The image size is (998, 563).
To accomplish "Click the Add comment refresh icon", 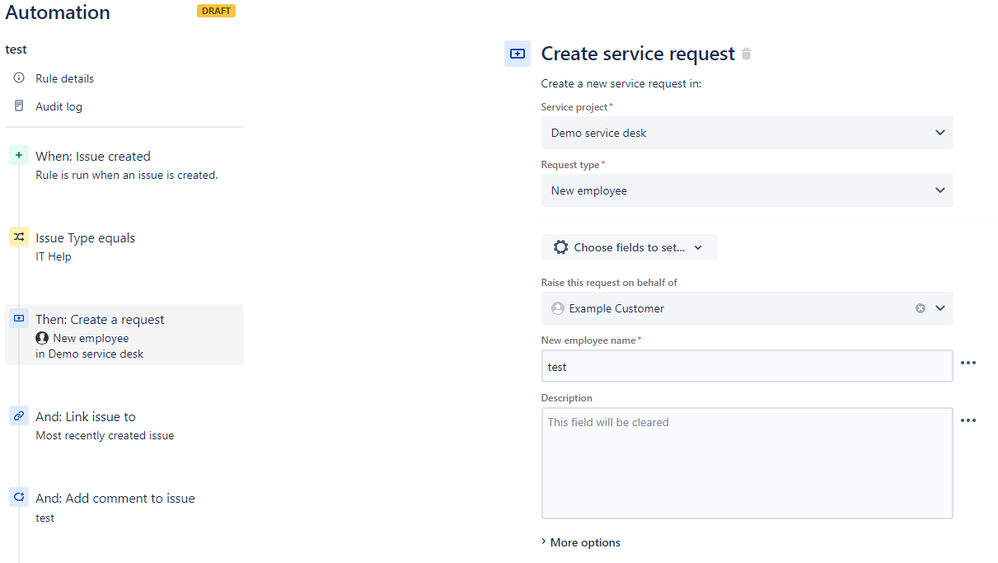I will coord(19,497).
